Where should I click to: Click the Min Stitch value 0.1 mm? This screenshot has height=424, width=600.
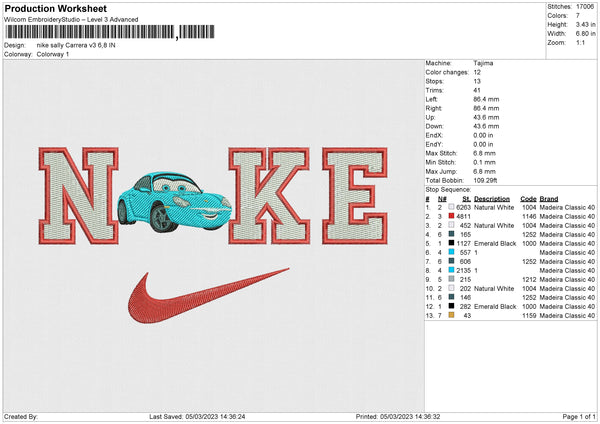484,162
